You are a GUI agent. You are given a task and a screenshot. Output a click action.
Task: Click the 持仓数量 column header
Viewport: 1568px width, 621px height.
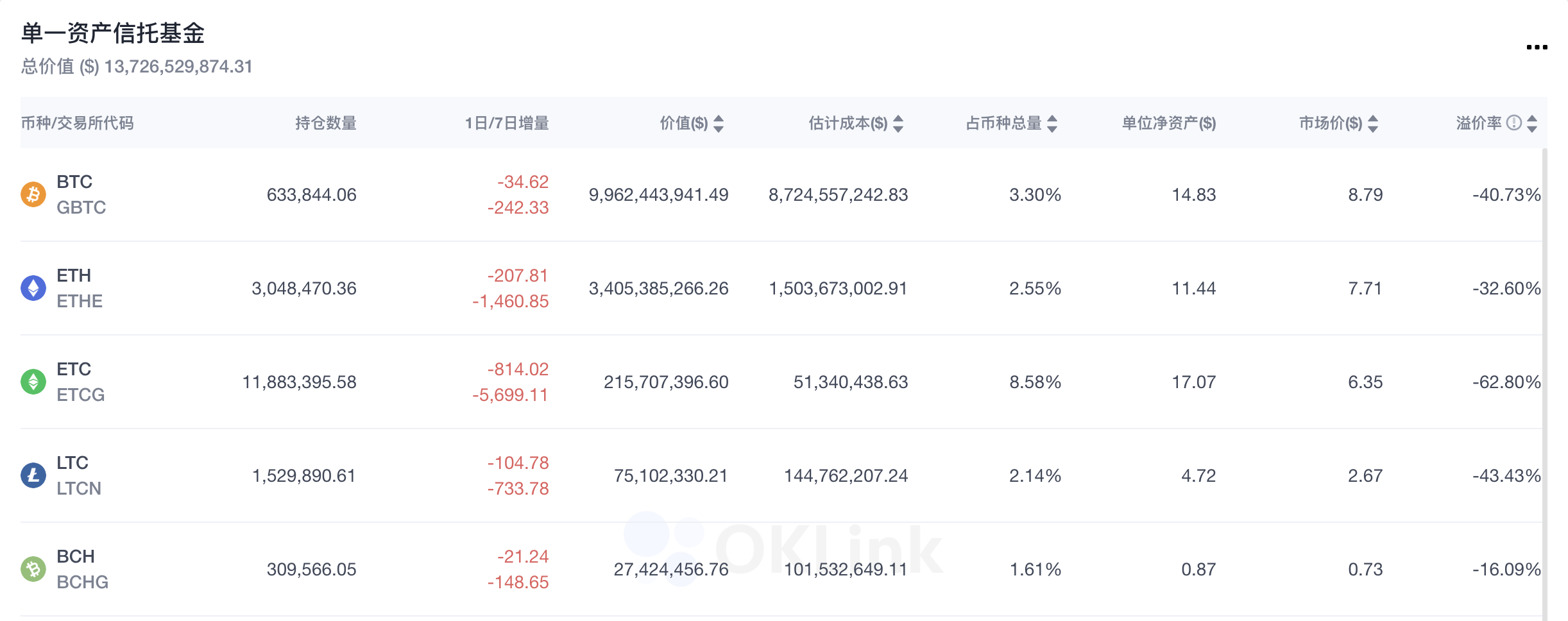click(x=326, y=123)
